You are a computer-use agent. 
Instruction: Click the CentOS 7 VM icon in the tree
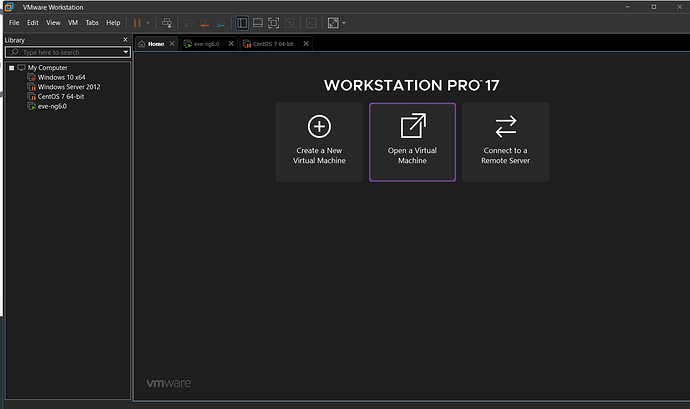pos(31,97)
